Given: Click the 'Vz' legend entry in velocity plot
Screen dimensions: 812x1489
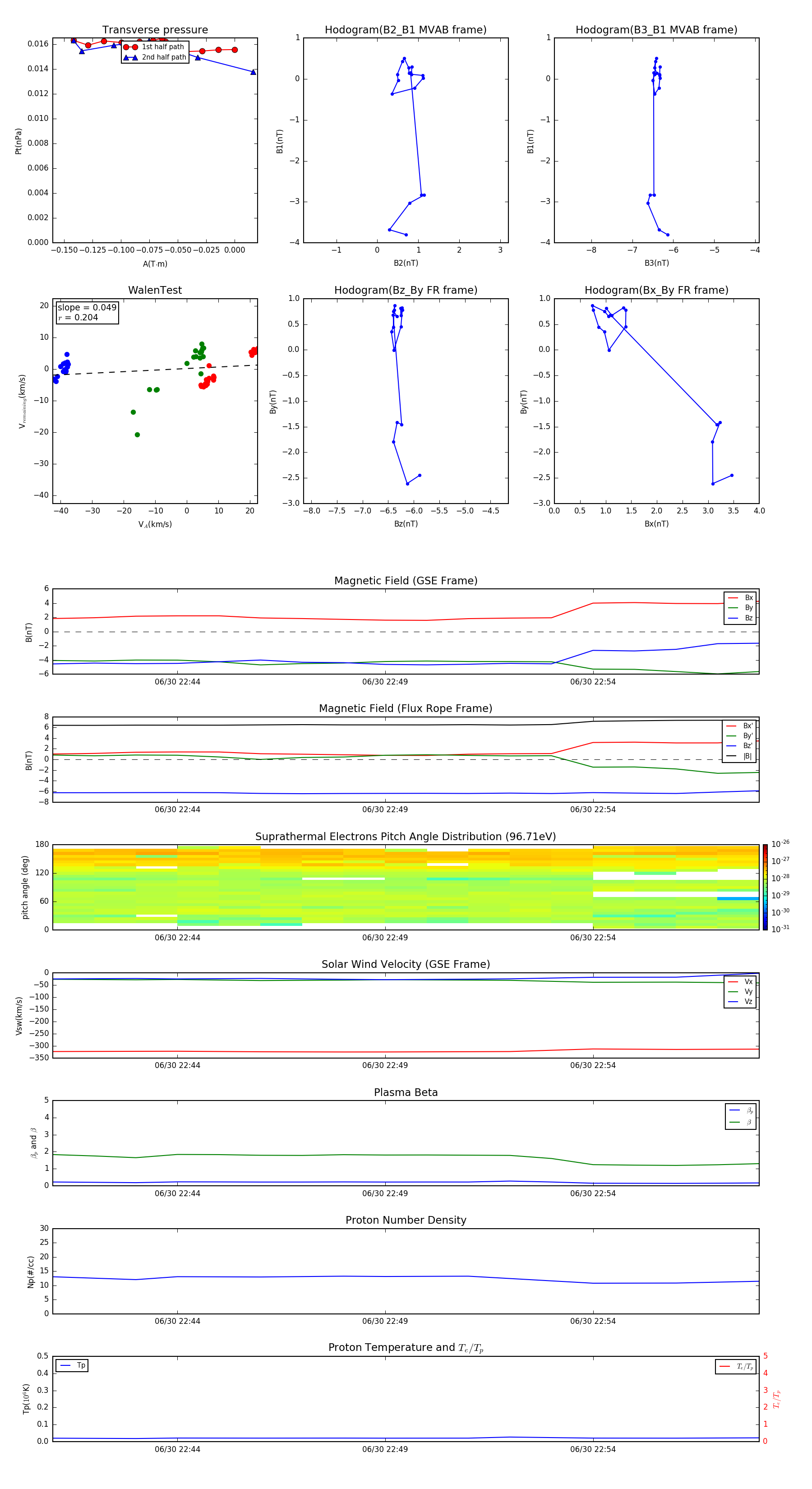Looking at the screenshot, I should [740, 1002].
